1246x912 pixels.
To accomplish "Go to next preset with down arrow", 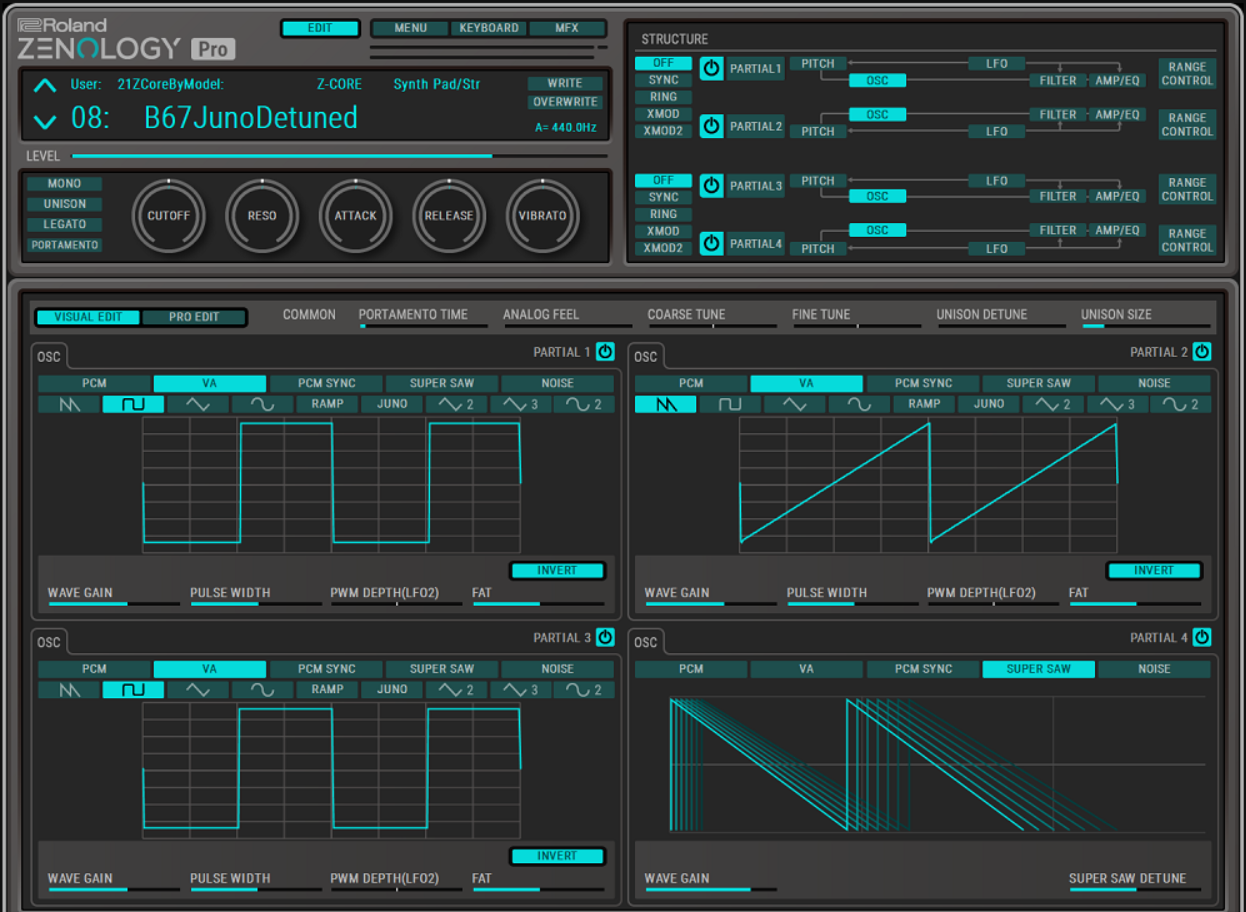I will pyautogui.click(x=45, y=121).
